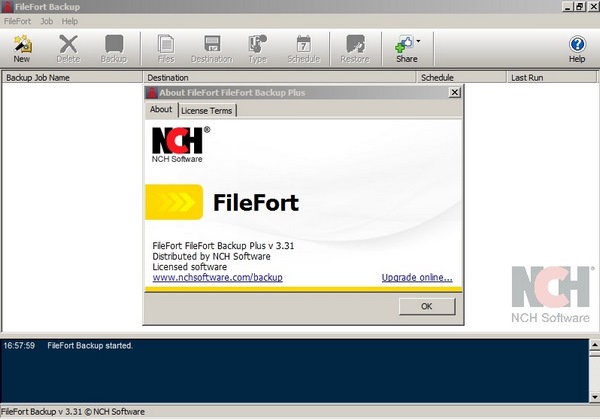Expand the Share dropdown arrow

tap(418, 41)
